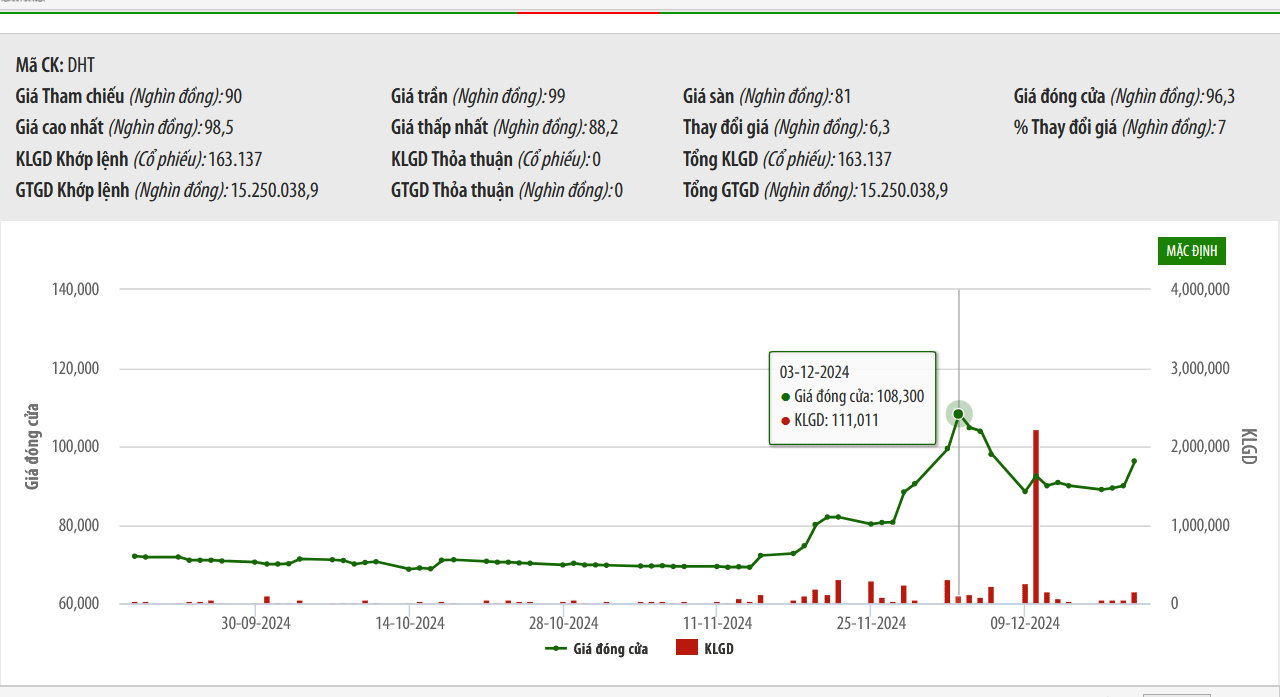Click the Mã CK: DHT stock code
Viewport: 1280px width, 697px height.
55,65
